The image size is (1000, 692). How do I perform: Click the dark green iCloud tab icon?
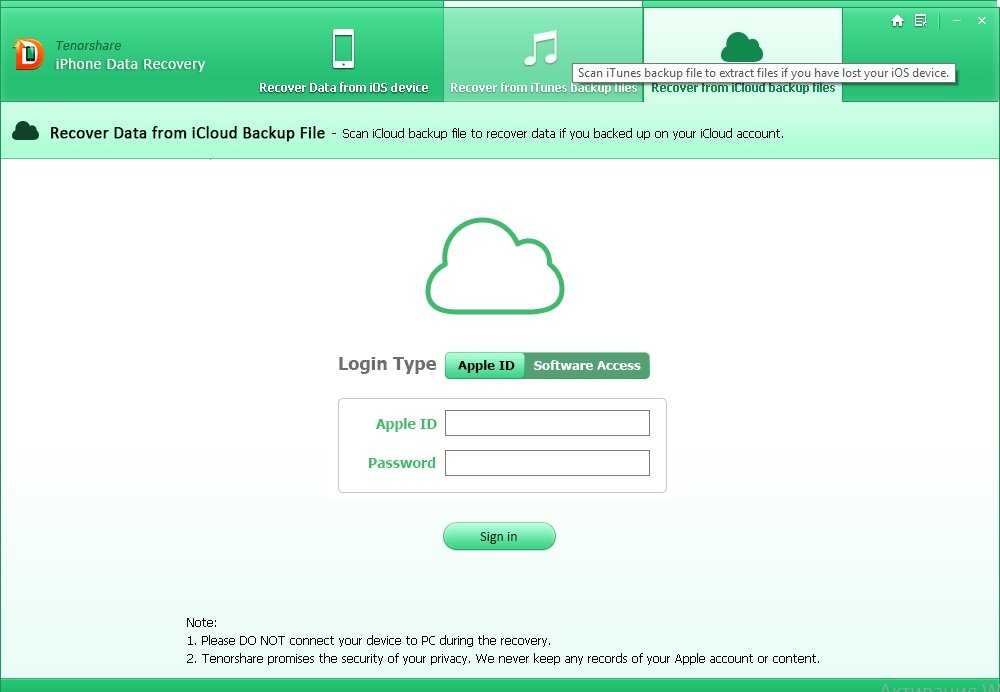point(741,46)
